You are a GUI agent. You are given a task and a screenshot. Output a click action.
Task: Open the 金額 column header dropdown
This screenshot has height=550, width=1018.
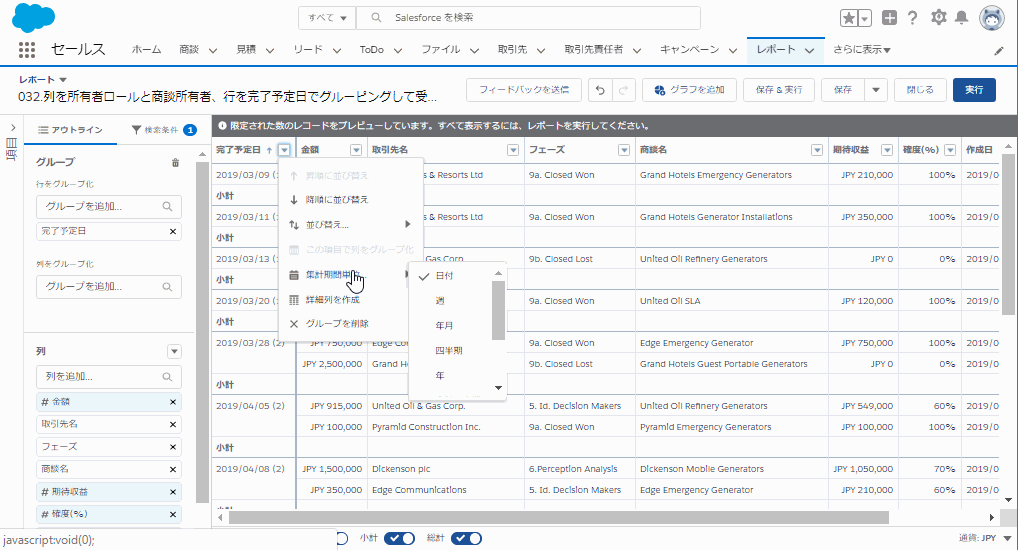coord(356,150)
